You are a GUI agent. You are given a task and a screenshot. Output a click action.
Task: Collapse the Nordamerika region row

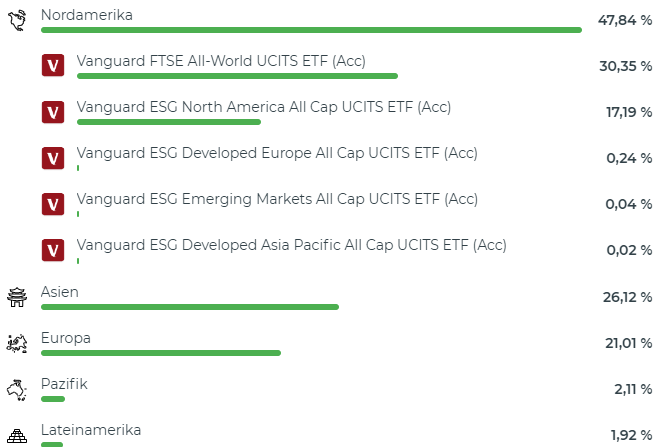(x=87, y=15)
